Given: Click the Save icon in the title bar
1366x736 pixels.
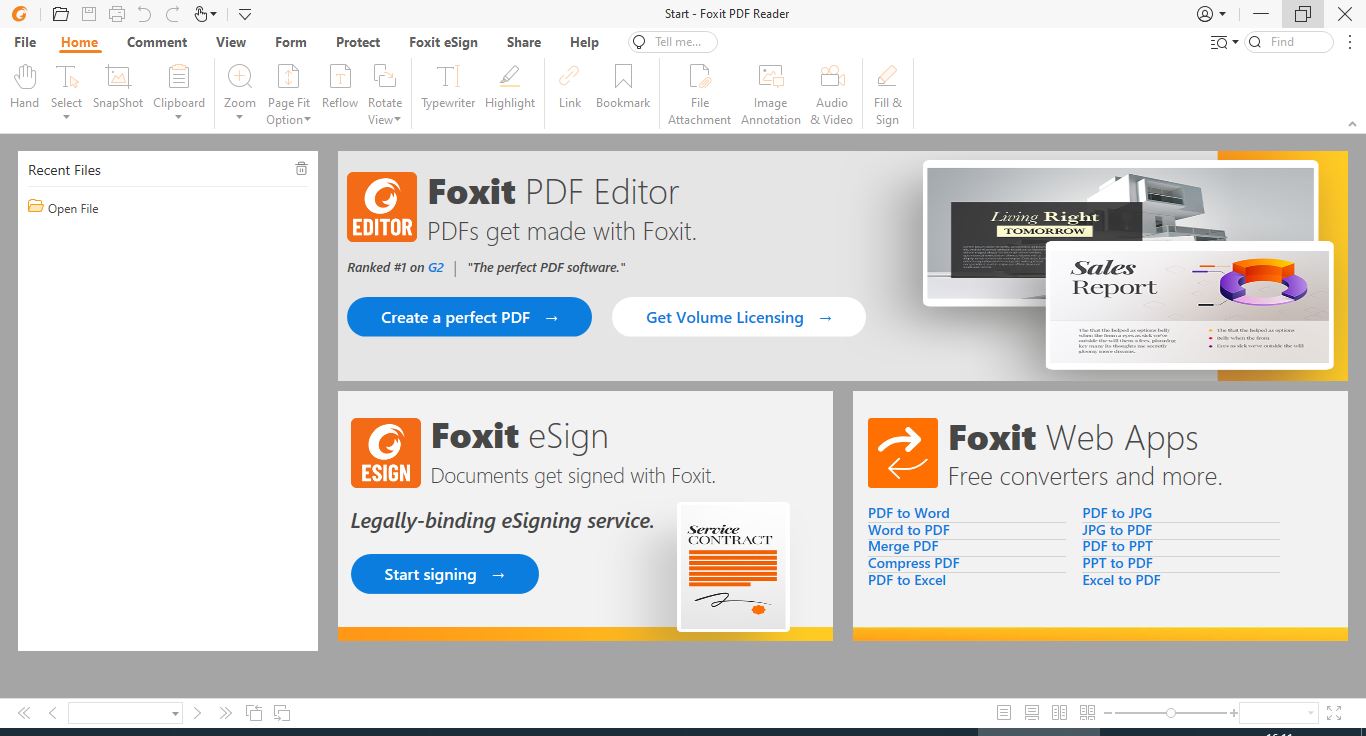Looking at the screenshot, I should [89, 14].
